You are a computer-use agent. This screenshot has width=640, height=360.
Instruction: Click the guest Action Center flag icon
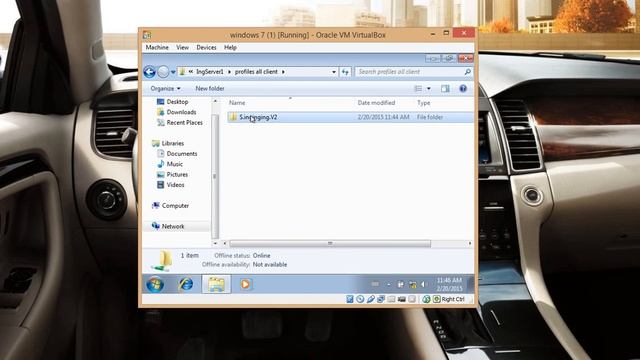tap(400, 284)
